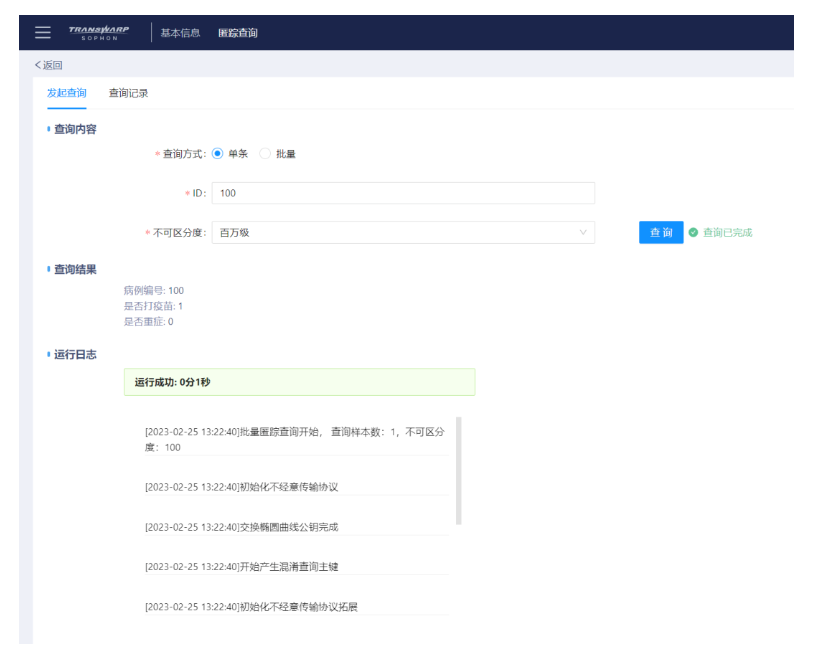Click the 初始化不经意传输协议 log entry
The image size is (818, 651).
pyautogui.click(x=241, y=487)
